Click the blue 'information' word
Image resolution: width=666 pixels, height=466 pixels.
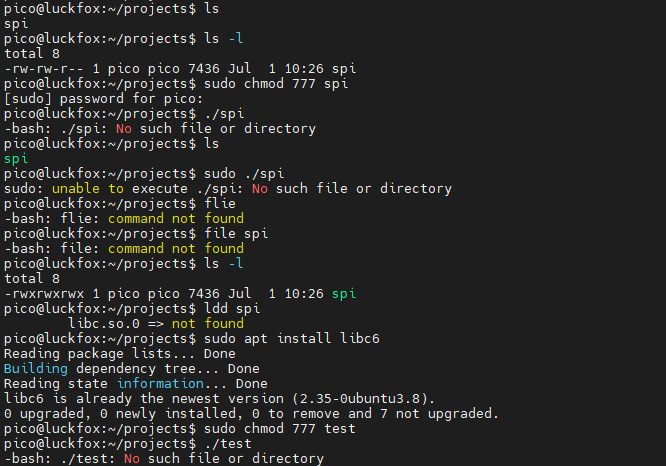click(160, 384)
